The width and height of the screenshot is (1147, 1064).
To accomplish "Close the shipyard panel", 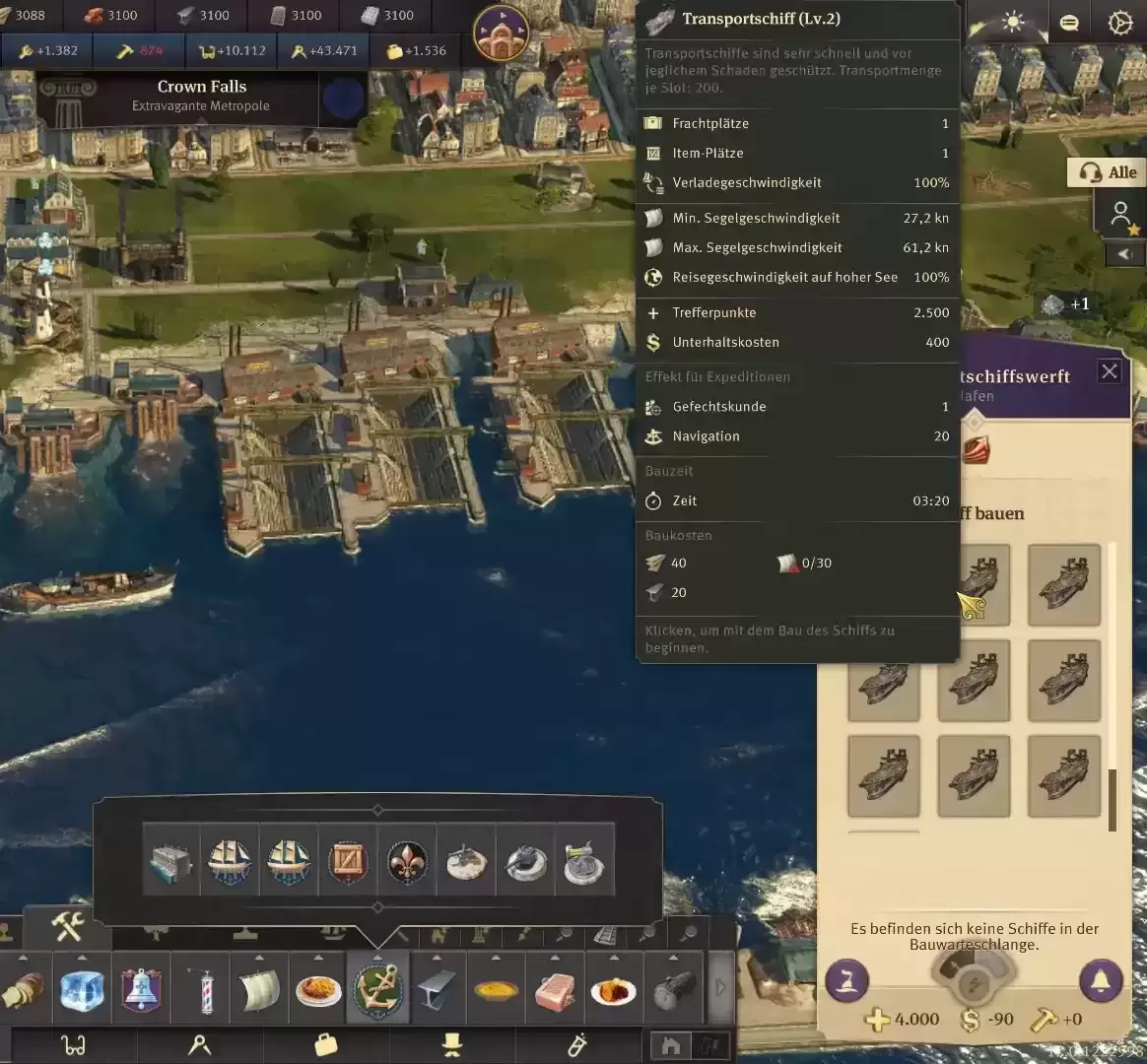I will pos(1110,371).
